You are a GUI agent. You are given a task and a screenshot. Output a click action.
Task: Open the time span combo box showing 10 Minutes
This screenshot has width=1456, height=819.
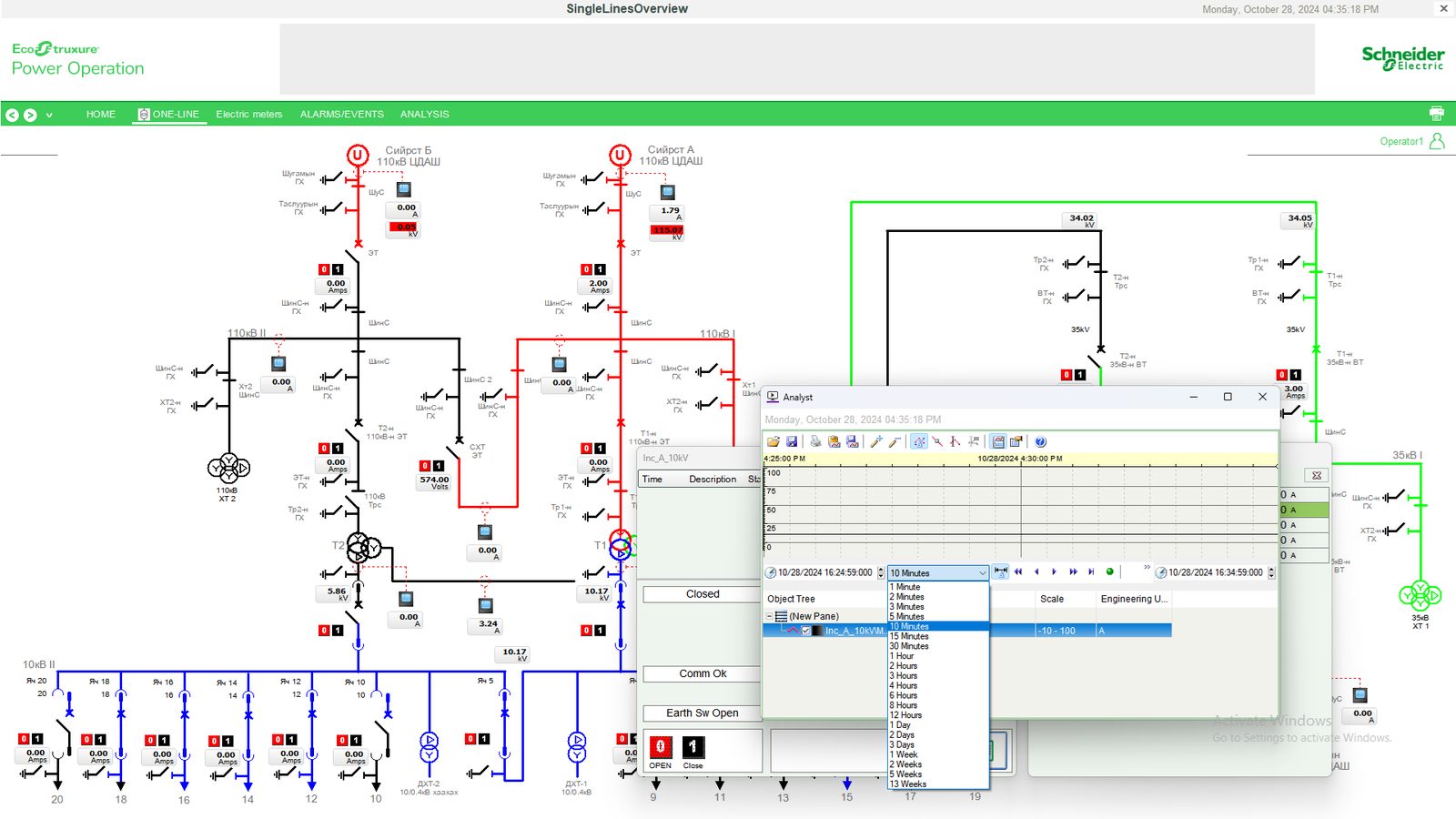(938, 573)
